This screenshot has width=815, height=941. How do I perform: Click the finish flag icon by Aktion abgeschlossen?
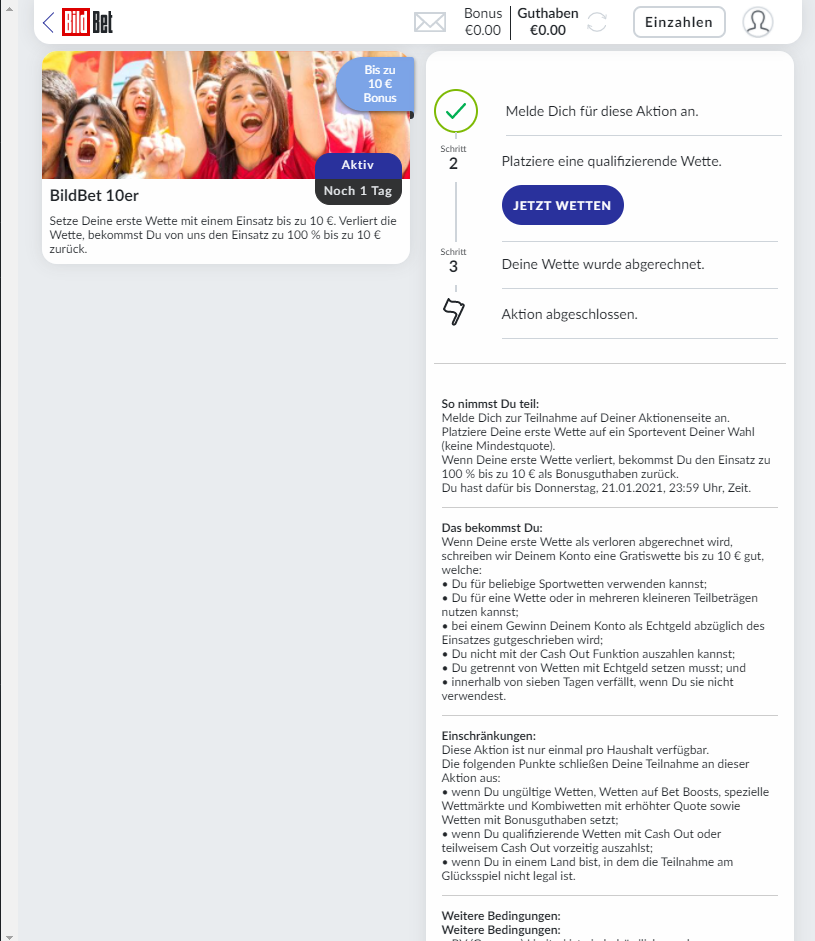coord(454,312)
